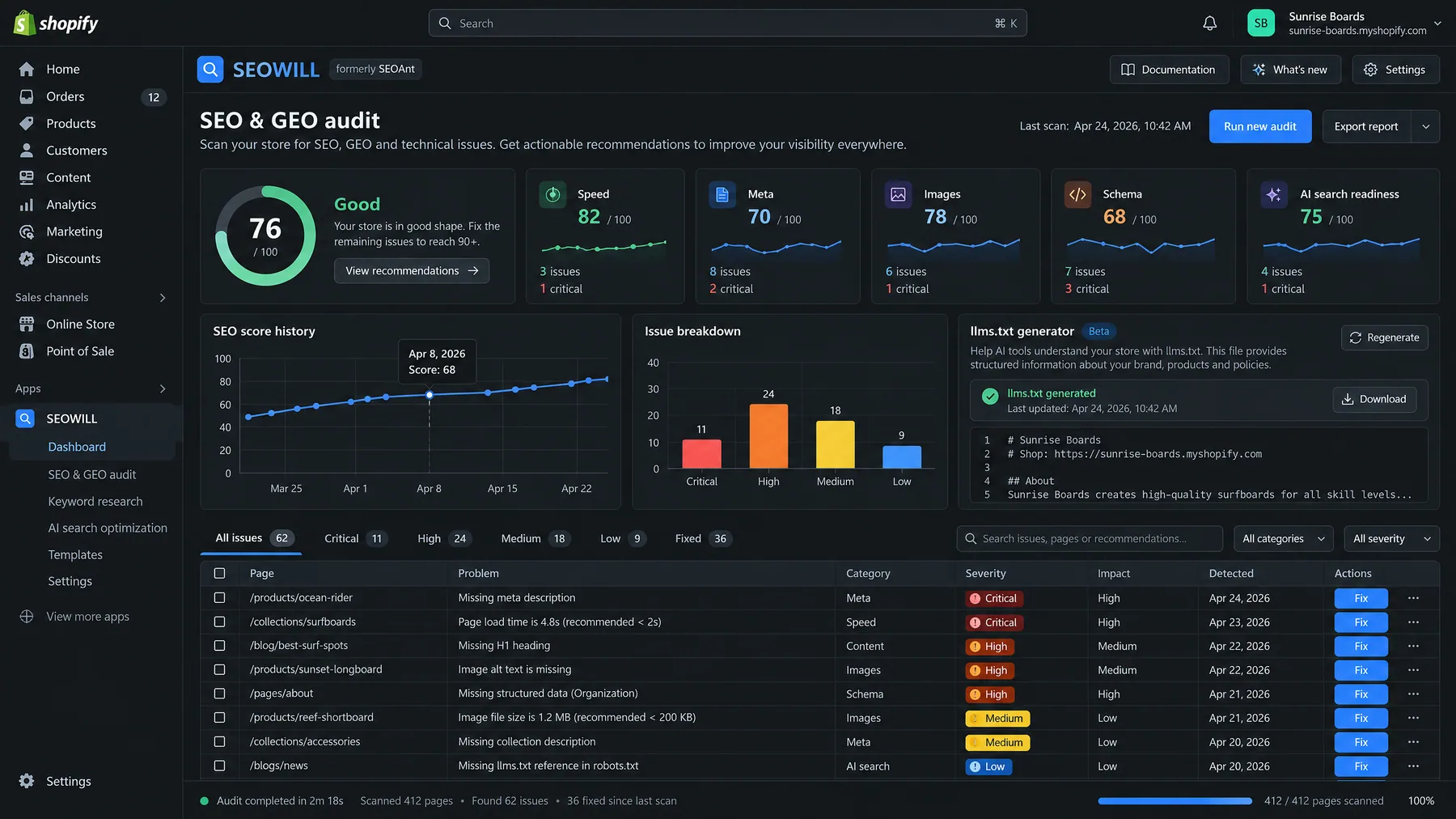Image resolution: width=1456 pixels, height=819 pixels.
Task: Expand the Sales channels section chevron
Action: pyautogui.click(x=163, y=298)
